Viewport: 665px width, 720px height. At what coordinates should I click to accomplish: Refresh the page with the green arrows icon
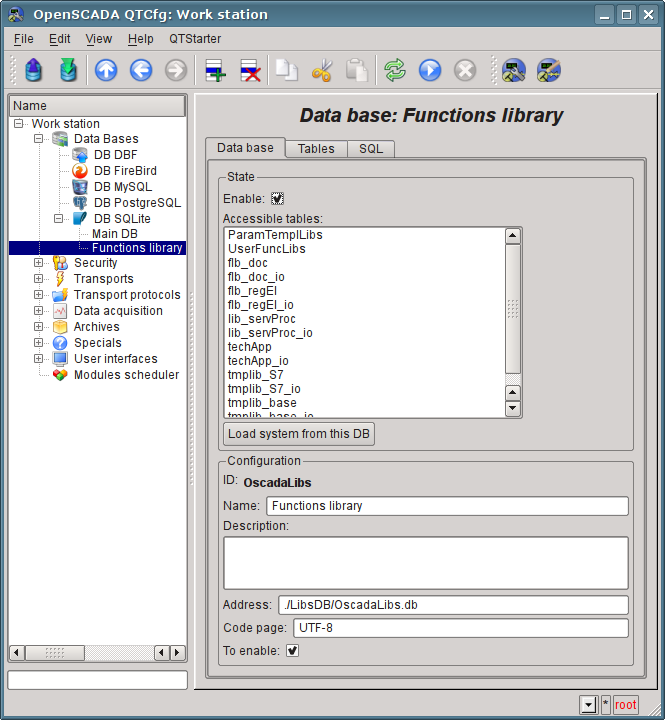tap(395, 70)
